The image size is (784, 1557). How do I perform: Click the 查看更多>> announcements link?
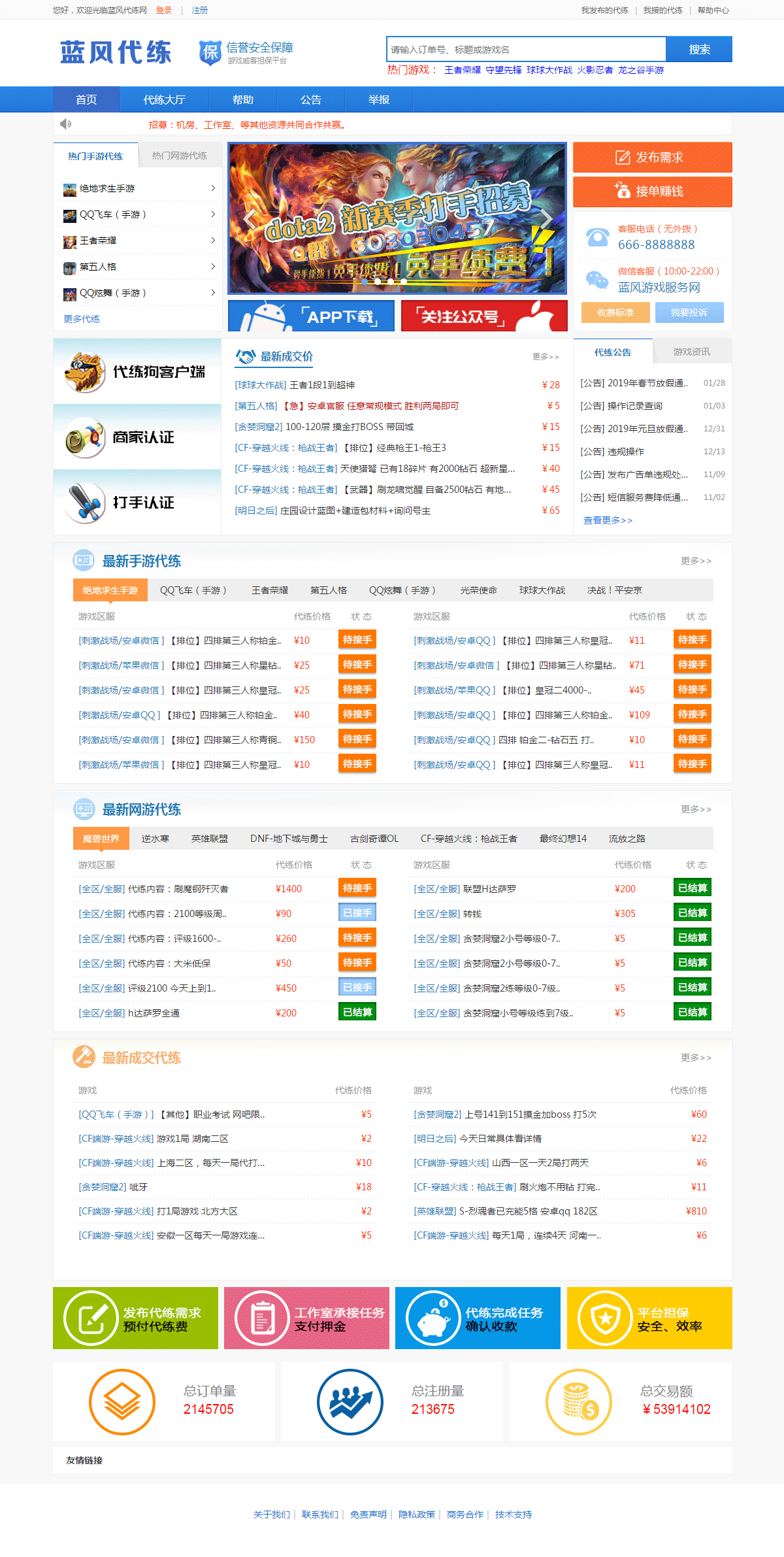[x=608, y=520]
